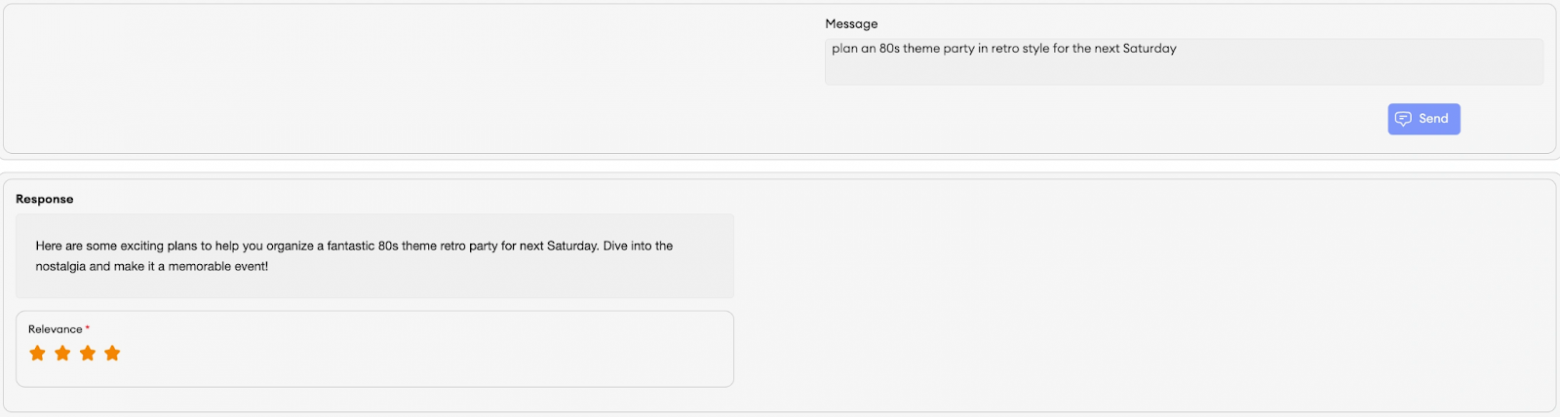Click the chat bubble icon on Send
This screenshot has width=1560, height=417.
click(x=1403, y=119)
